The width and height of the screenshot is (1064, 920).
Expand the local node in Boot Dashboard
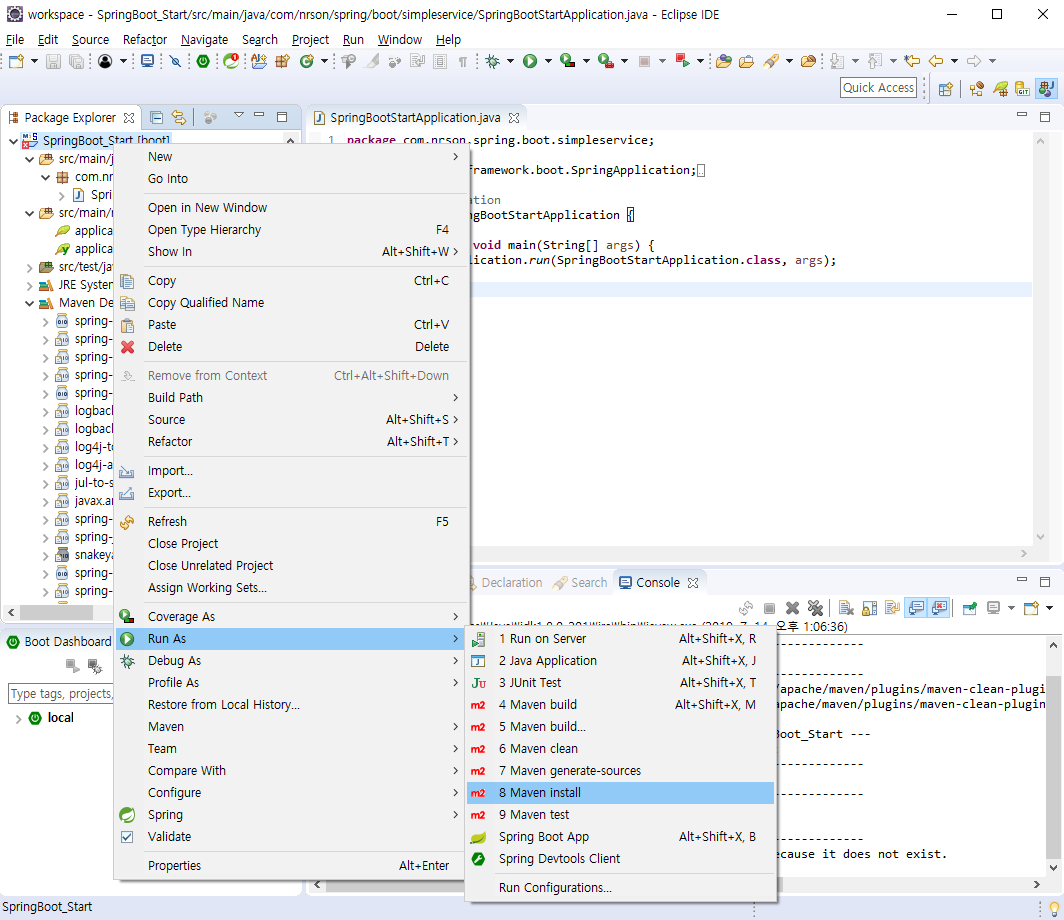(x=18, y=718)
